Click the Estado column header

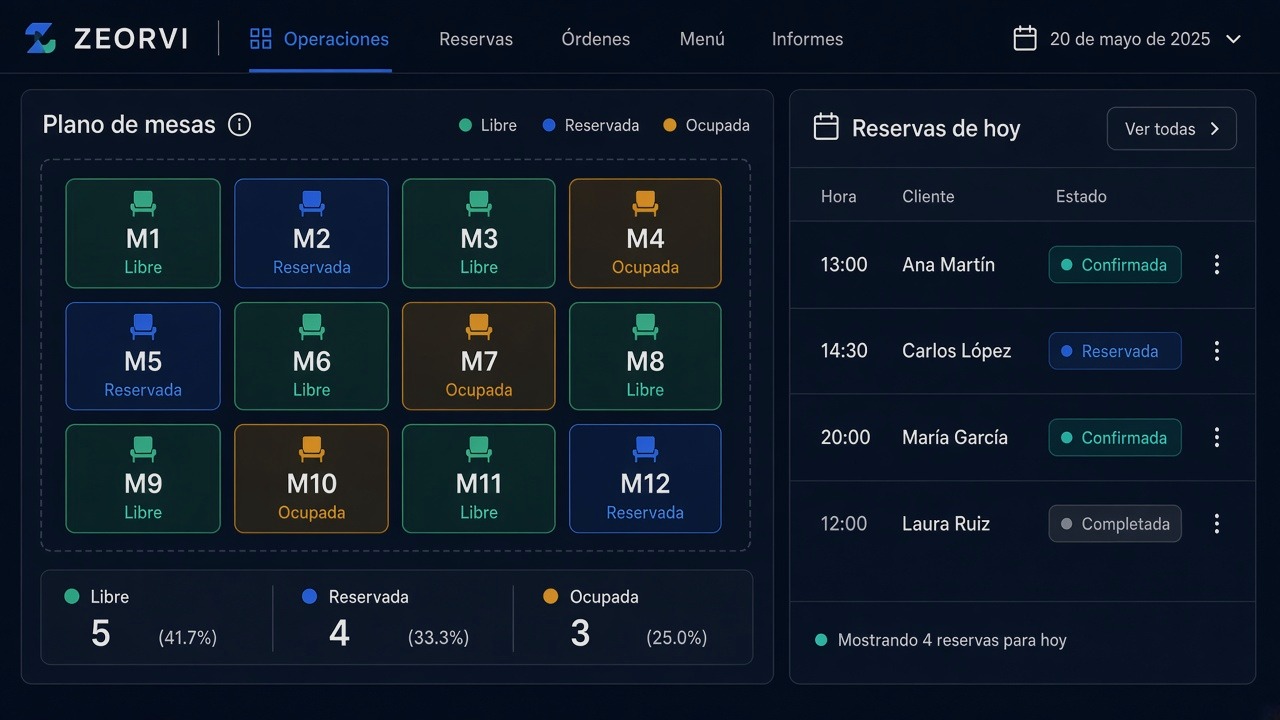coord(1081,196)
